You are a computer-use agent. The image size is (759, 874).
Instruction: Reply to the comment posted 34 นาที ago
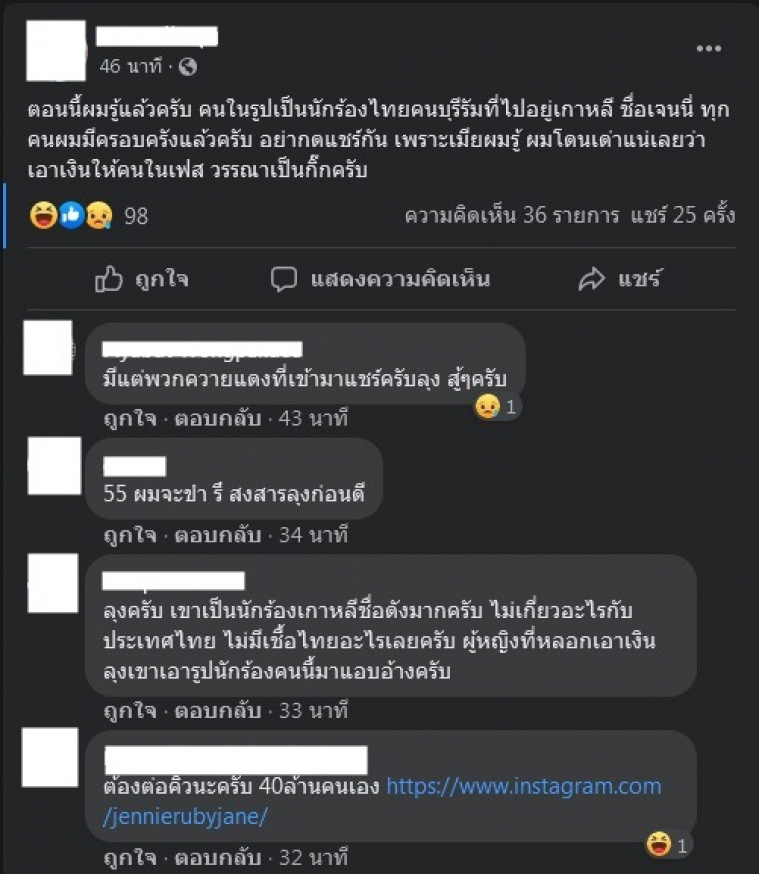[217, 535]
